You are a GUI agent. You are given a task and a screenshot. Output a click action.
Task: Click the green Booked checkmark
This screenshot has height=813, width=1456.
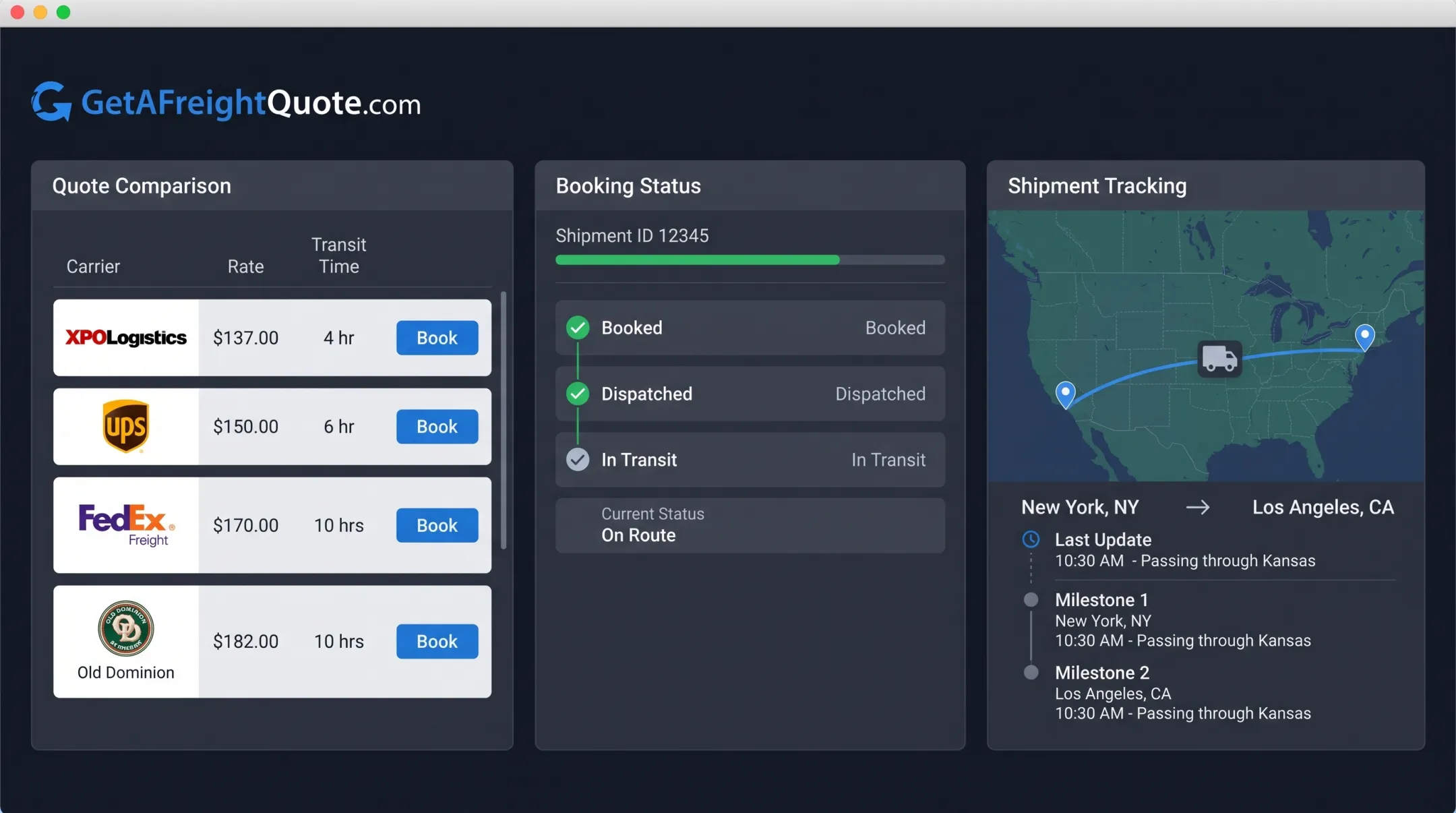578,328
